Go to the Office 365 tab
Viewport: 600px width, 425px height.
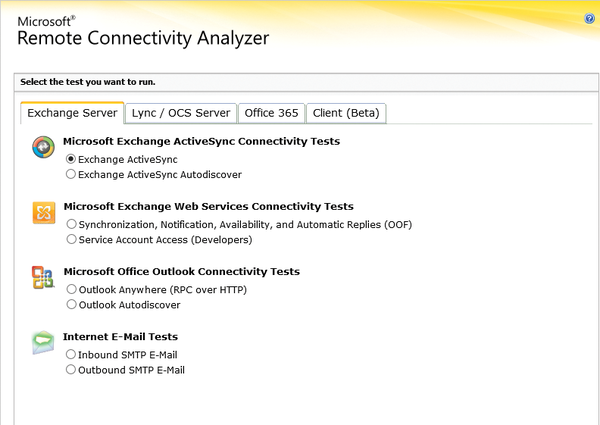[271, 113]
